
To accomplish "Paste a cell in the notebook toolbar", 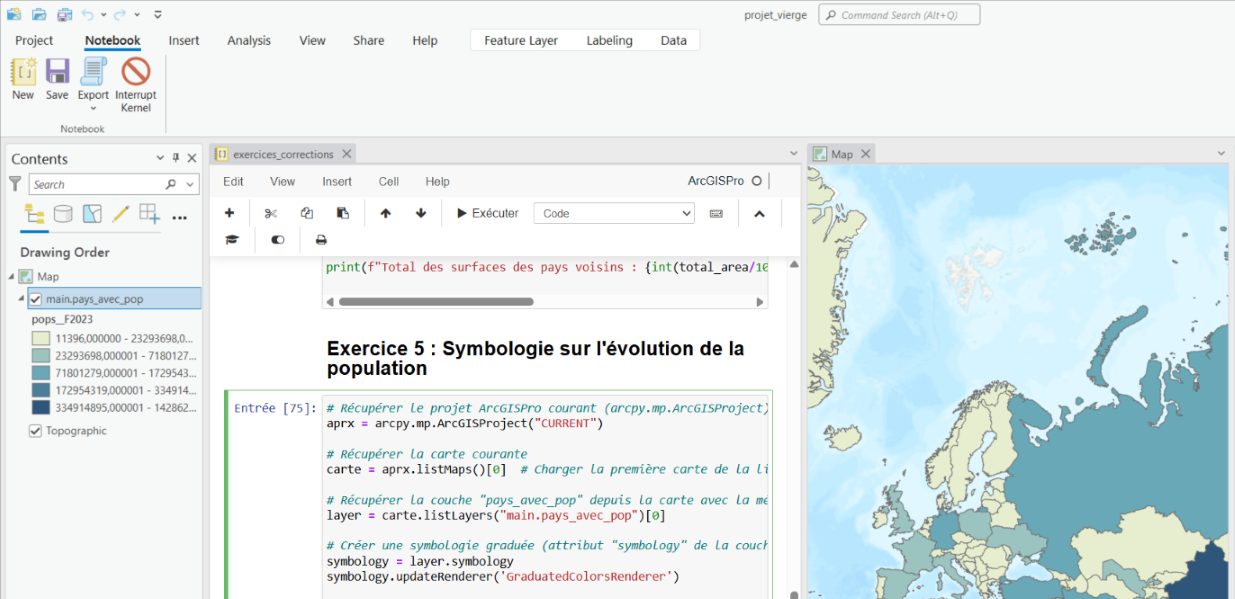I will pos(341,213).
